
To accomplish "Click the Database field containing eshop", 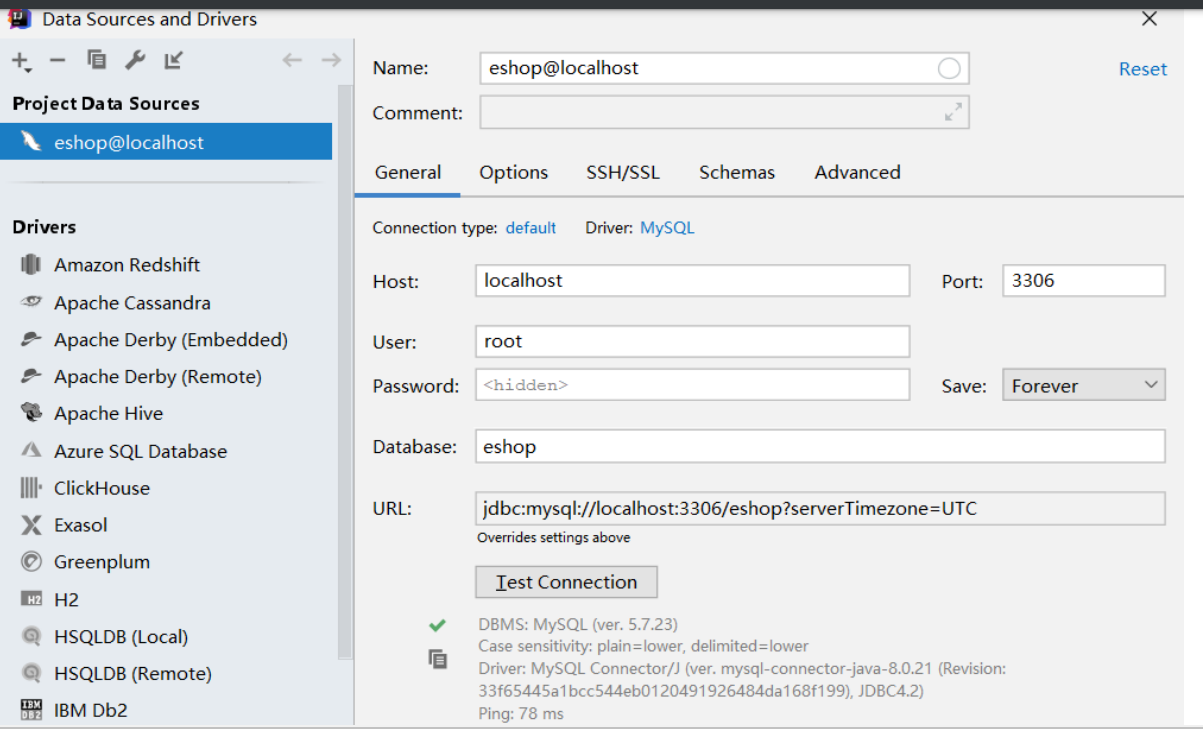I will (820, 446).
